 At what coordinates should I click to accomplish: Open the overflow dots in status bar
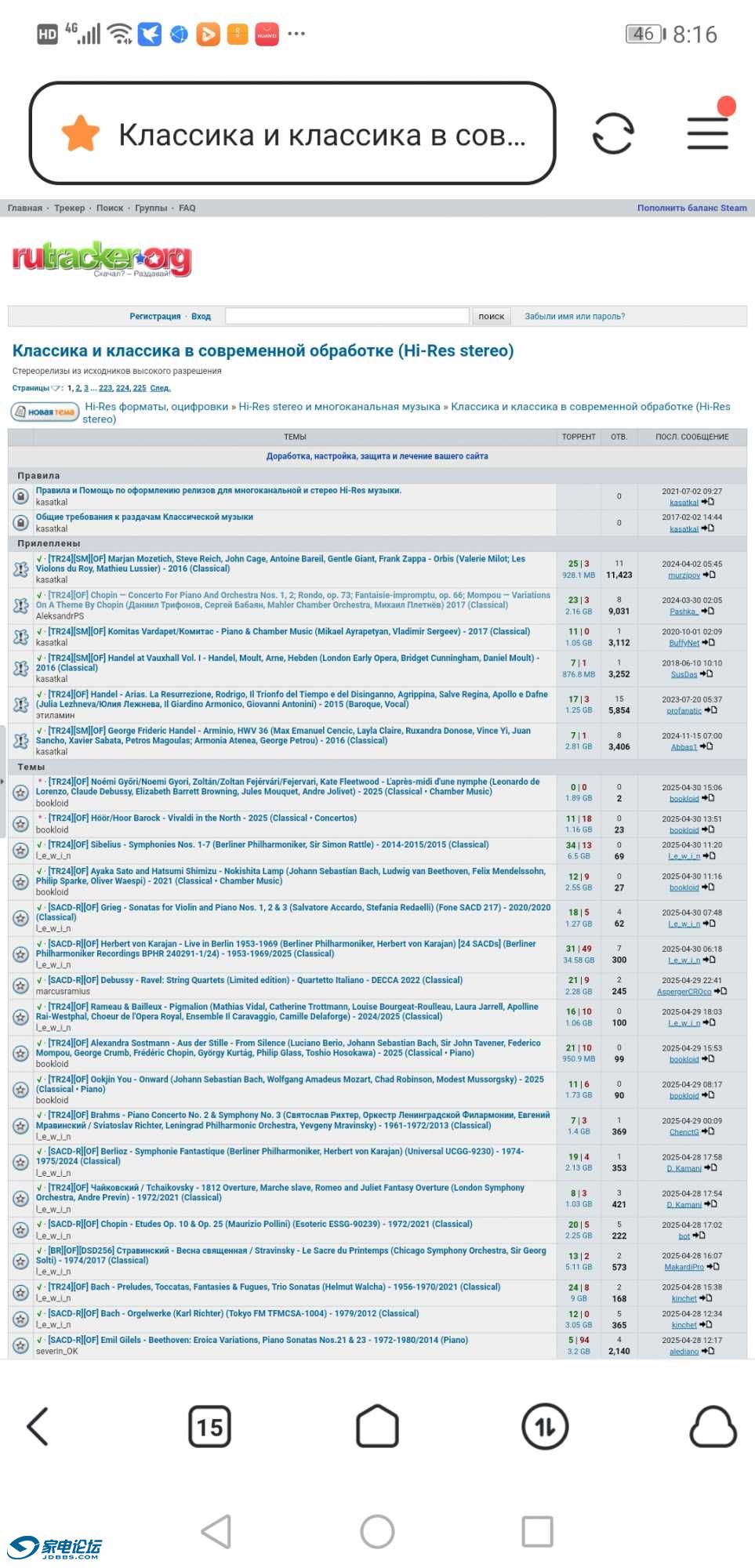point(296,34)
